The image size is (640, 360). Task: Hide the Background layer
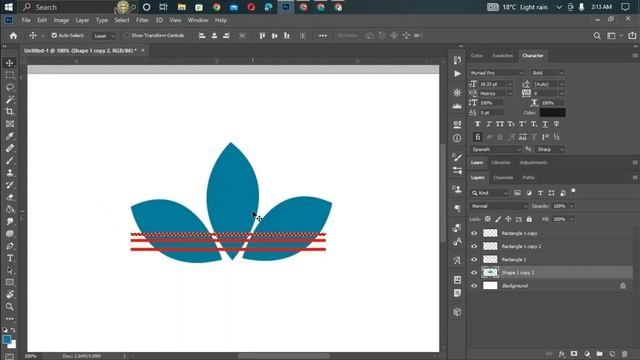(474, 286)
